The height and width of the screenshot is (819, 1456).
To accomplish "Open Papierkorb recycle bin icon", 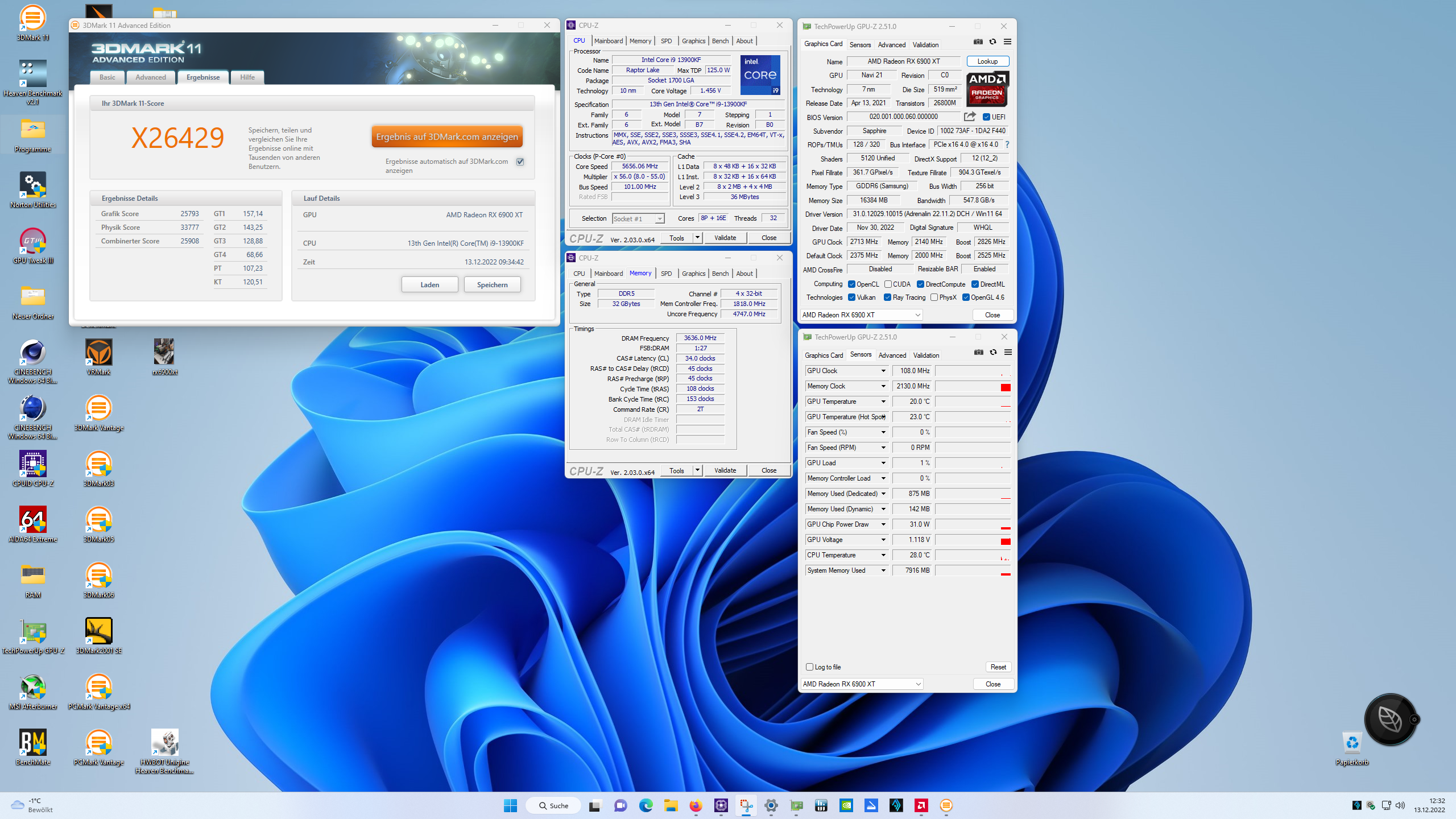I will [x=1352, y=747].
